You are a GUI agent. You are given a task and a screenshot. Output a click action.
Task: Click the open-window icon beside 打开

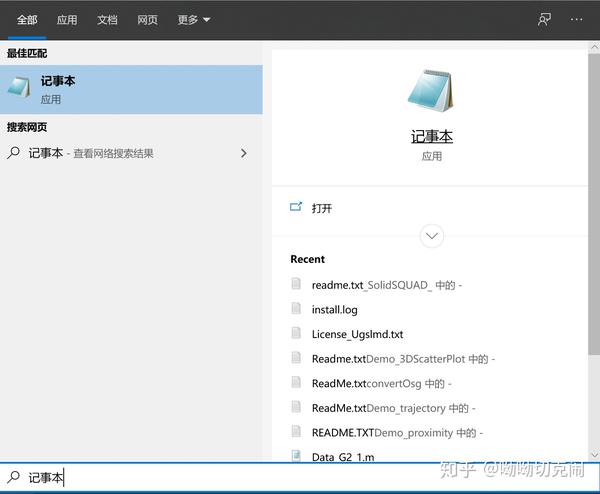296,207
